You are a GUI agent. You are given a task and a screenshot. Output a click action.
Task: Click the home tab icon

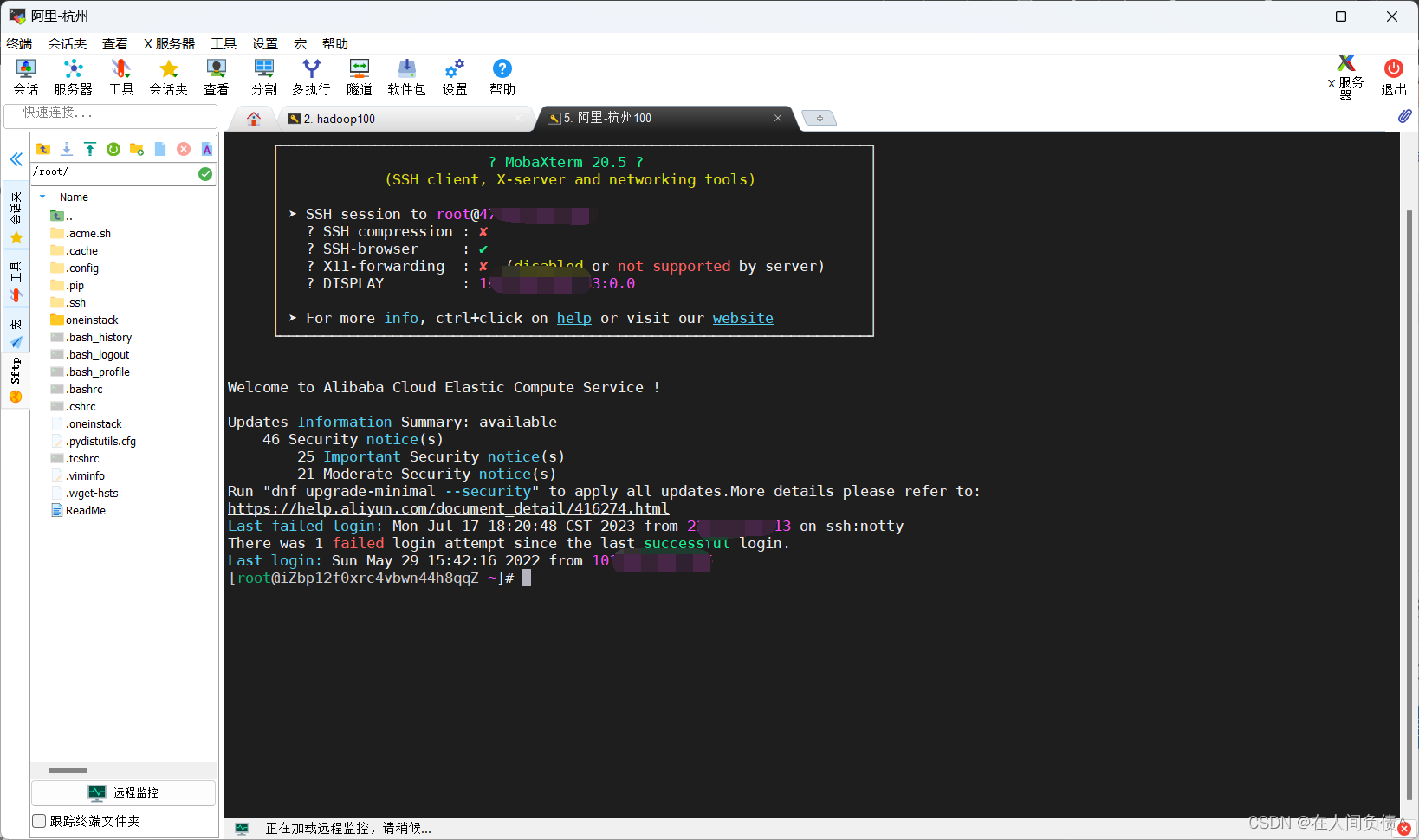(x=254, y=119)
